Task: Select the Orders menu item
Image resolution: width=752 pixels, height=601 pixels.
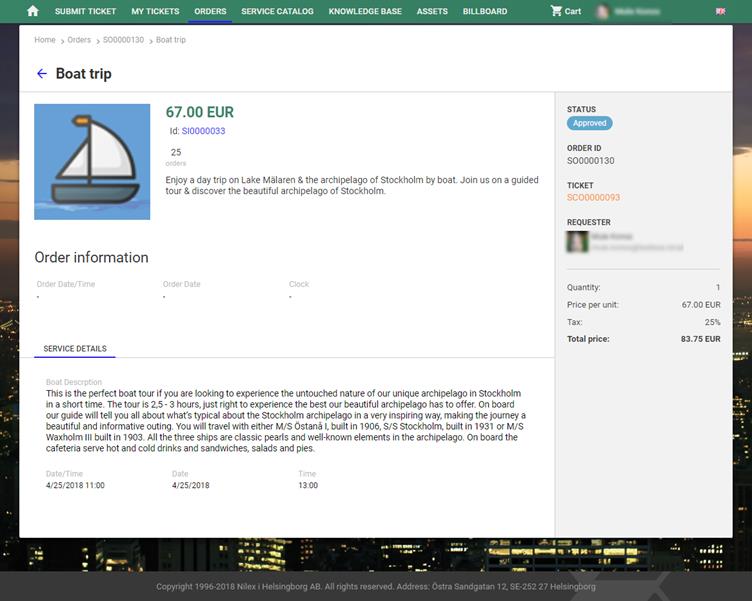Action: pos(210,11)
